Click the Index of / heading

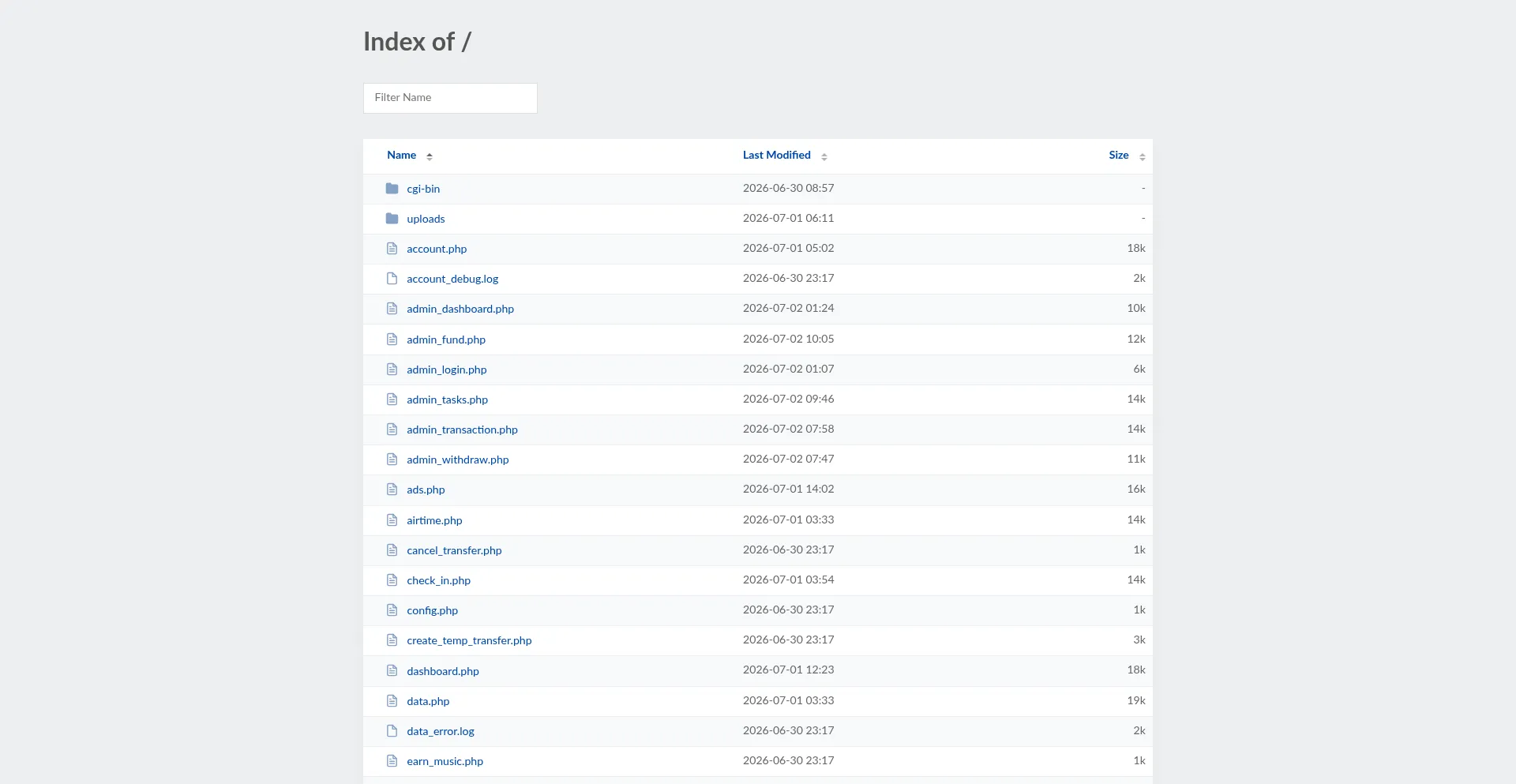coord(417,42)
